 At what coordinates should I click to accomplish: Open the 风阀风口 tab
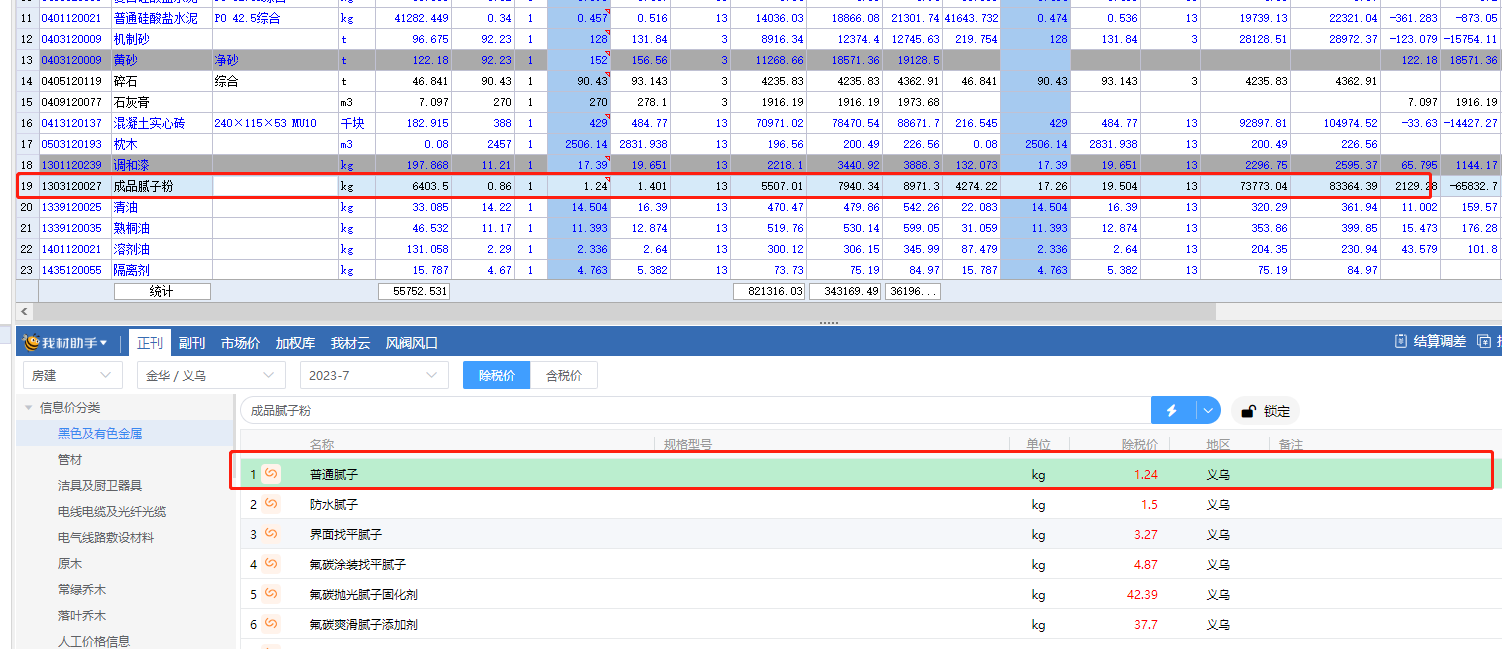click(412, 343)
